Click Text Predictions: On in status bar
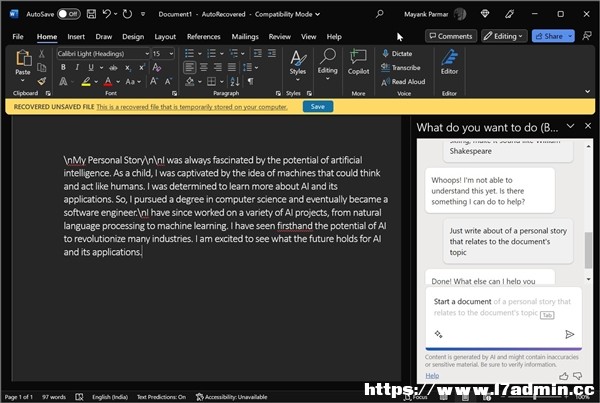Image resolution: width=600 pixels, height=403 pixels. (161, 397)
